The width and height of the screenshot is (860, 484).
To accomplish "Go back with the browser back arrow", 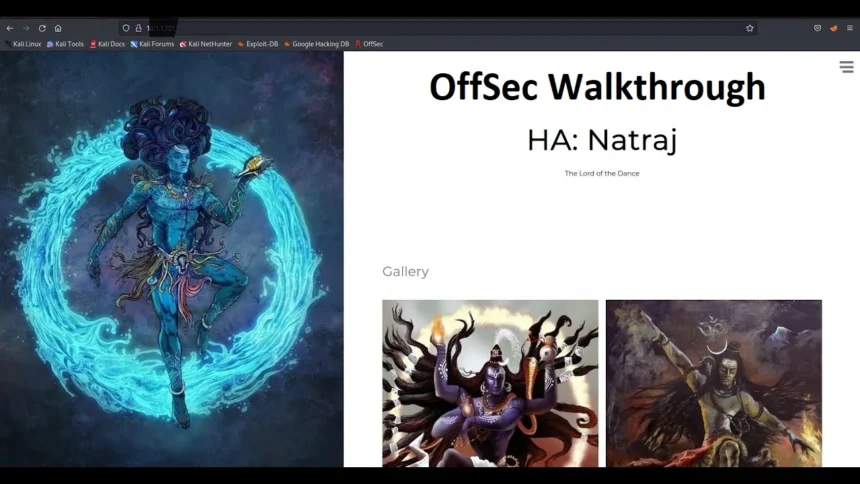I will pos(10,28).
